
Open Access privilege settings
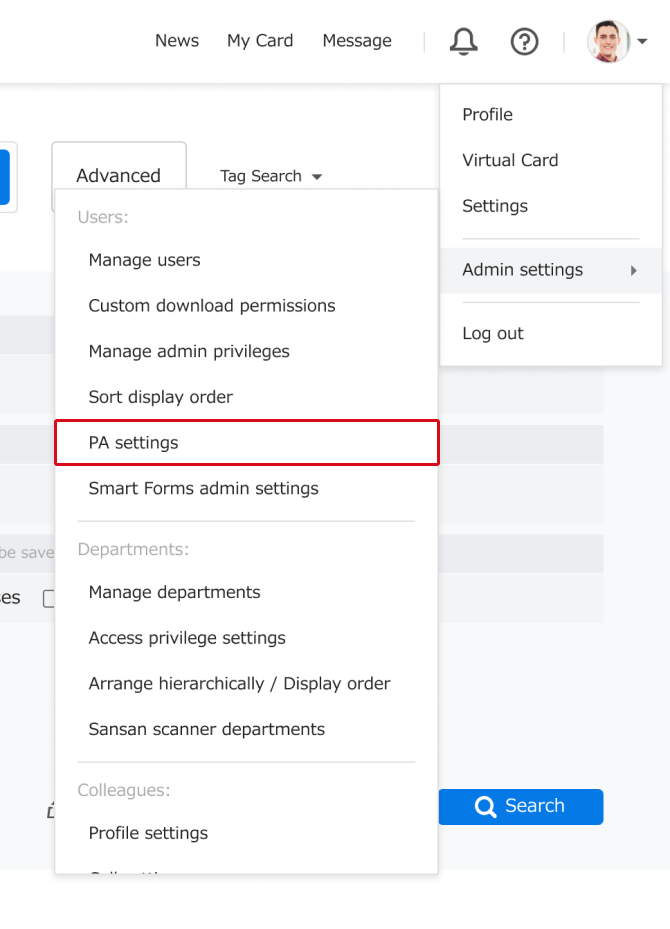[x=246, y=638]
